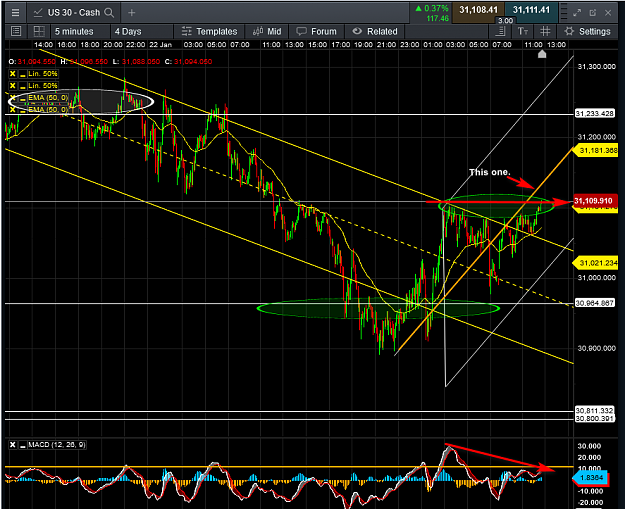Click the second Lin. 50% study label
Screen dimensions: 625x509
[43, 86]
